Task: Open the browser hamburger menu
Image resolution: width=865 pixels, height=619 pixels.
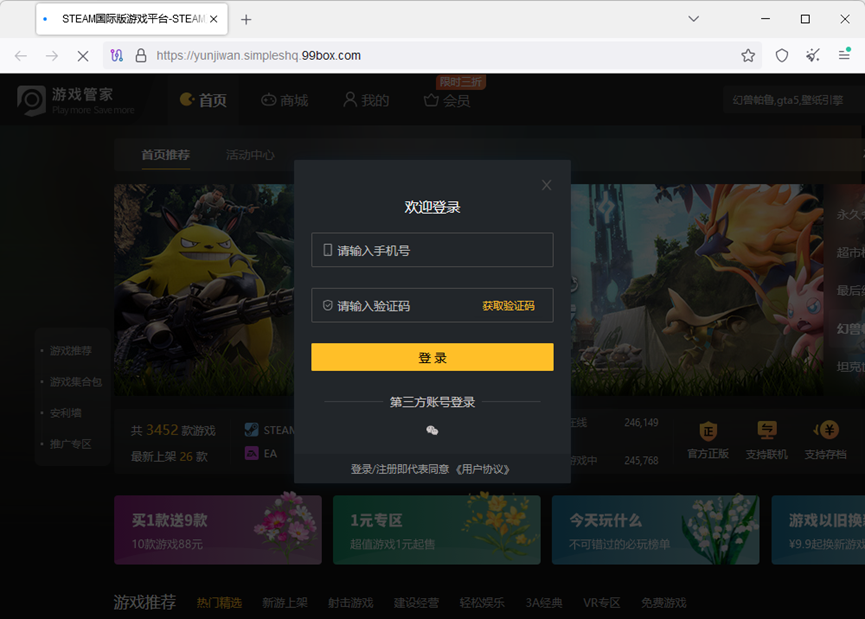Action: click(x=844, y=55)
